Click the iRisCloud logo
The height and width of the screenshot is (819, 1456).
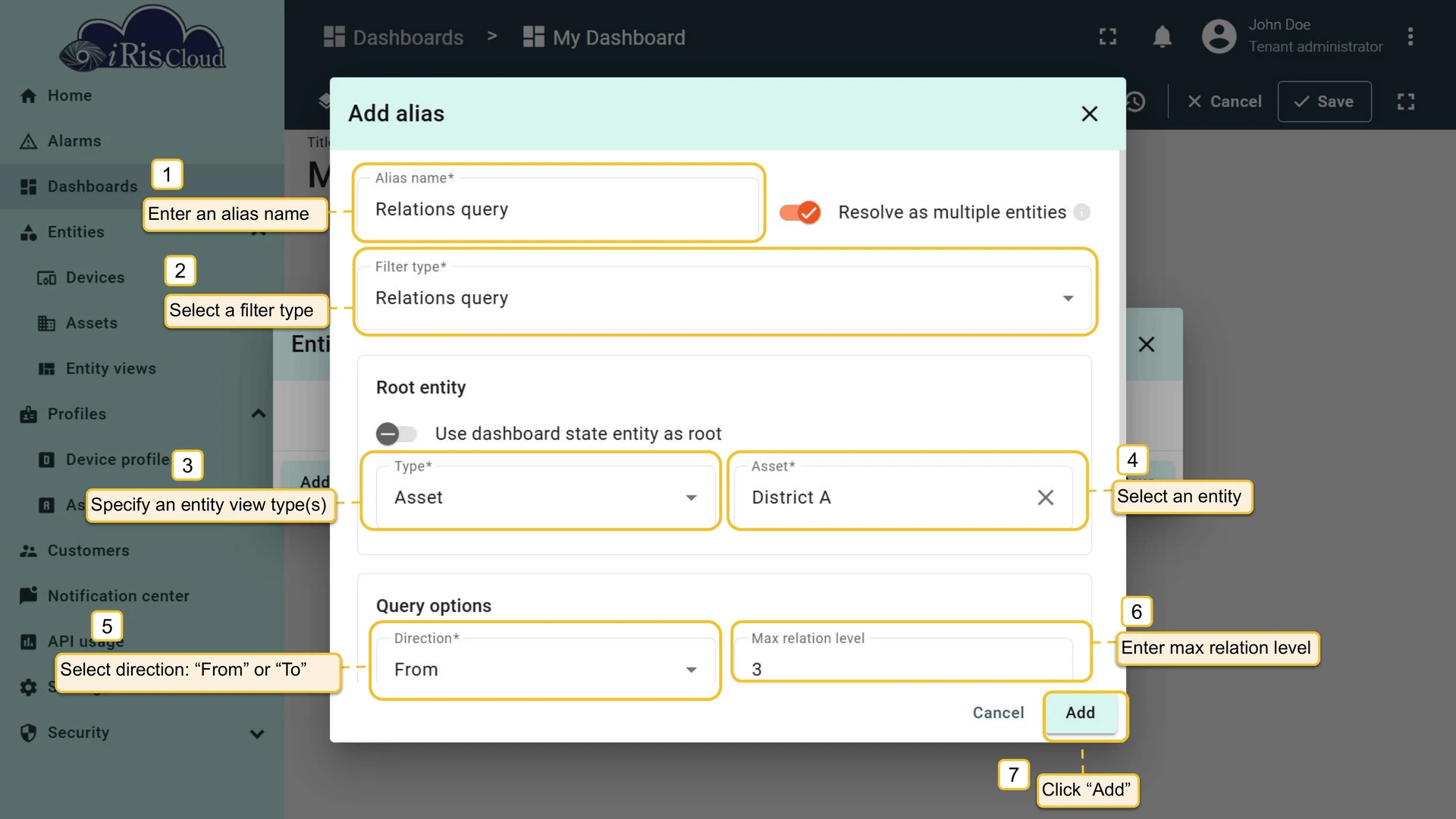(144, 39)
